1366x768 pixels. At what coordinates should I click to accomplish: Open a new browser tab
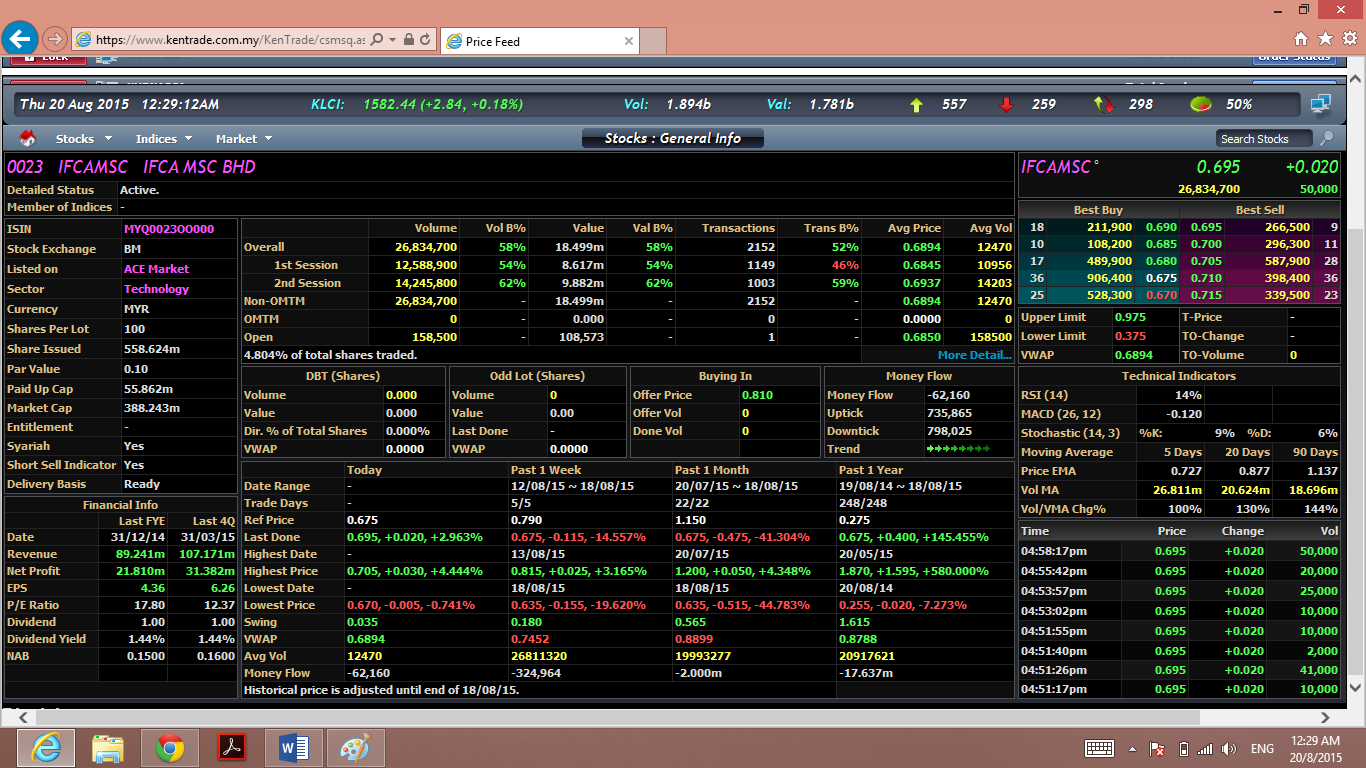(x=653, y=41)
